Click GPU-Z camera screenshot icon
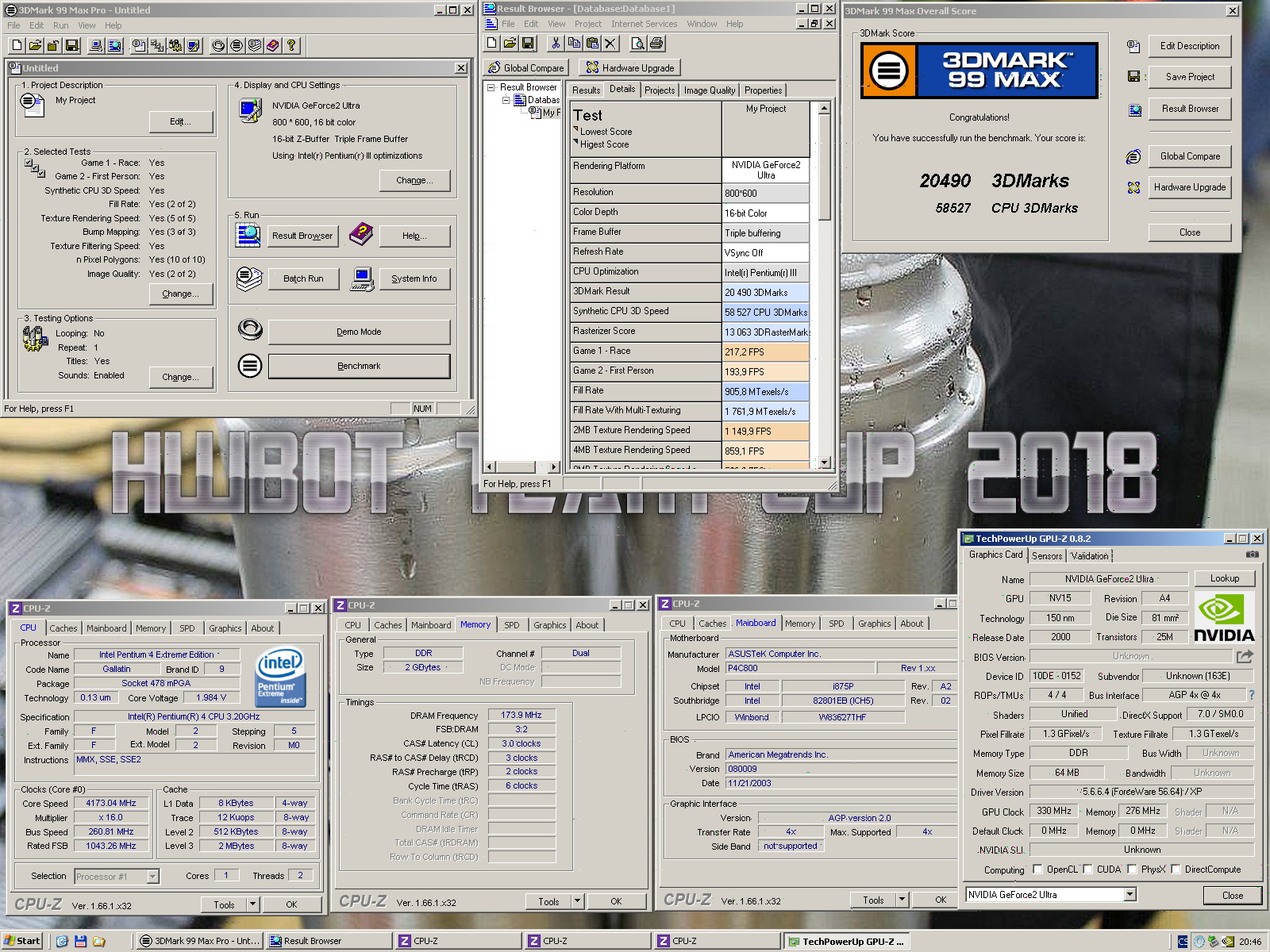The image size is (1270, 952). [x=1252, y=555]
